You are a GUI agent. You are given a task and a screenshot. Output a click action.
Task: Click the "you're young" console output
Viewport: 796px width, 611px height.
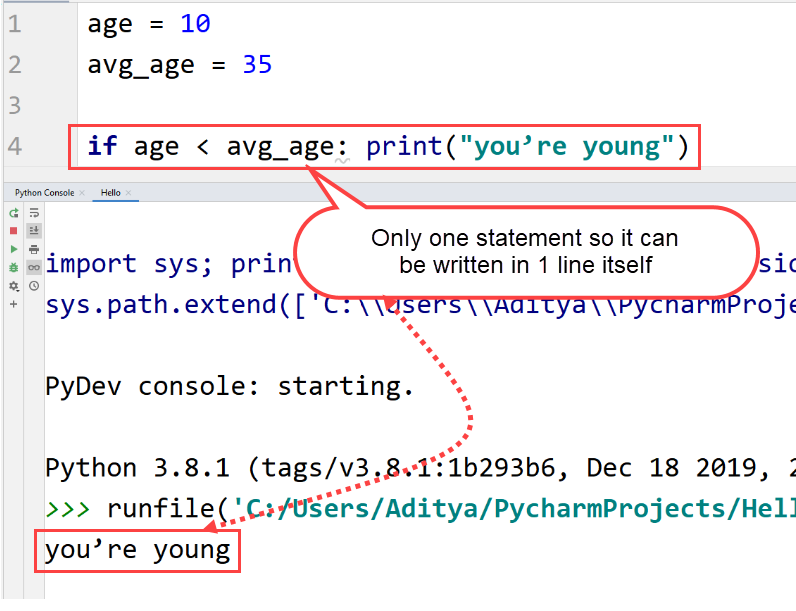pos(138,551)
